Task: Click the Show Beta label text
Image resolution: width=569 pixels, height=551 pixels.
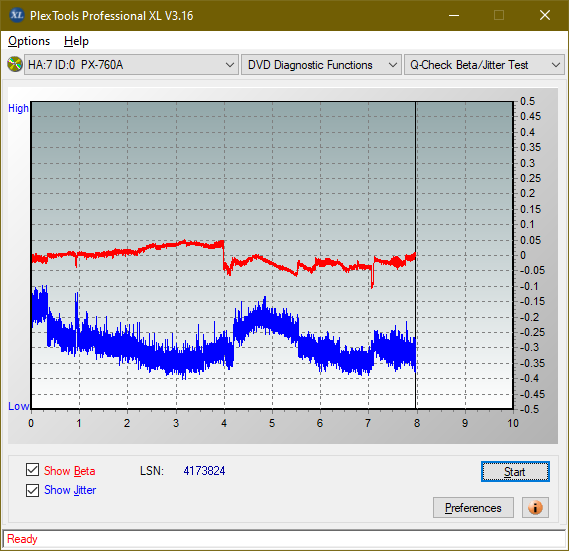Action: [69, 471]
